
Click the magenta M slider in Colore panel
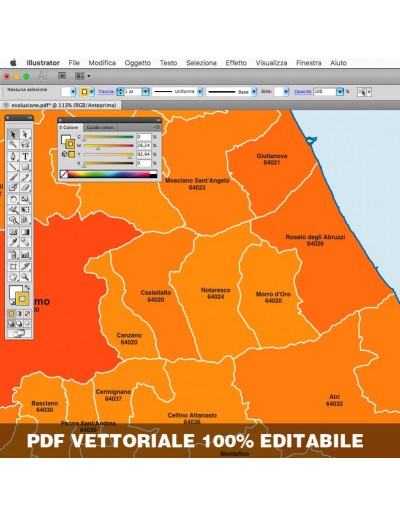[108, 146]
